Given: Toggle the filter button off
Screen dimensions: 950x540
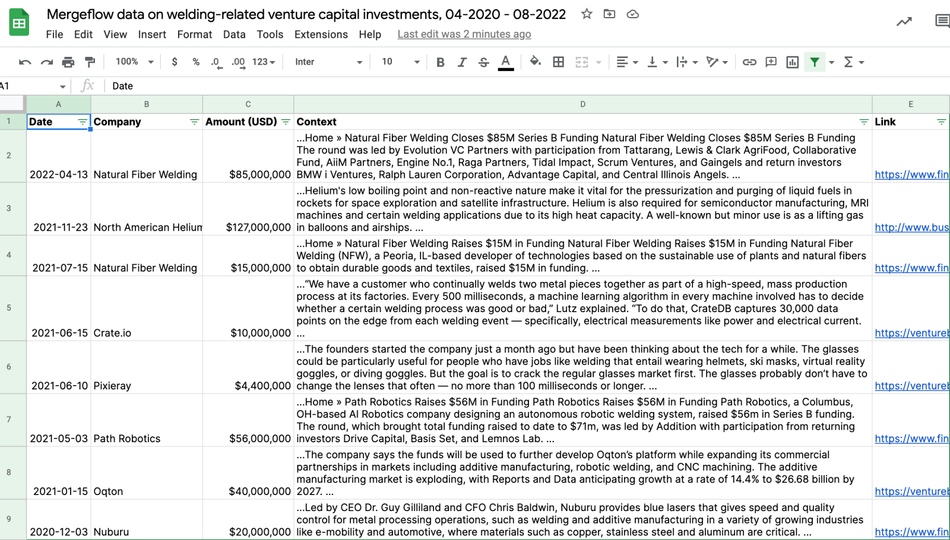Looking at the screenshot, I should tap(814, 62).
